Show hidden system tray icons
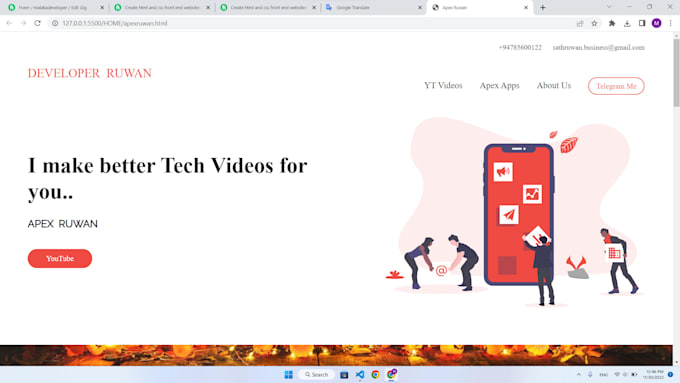Image resolution: width=680 pixels, height=383 pixels. (579, 374)
